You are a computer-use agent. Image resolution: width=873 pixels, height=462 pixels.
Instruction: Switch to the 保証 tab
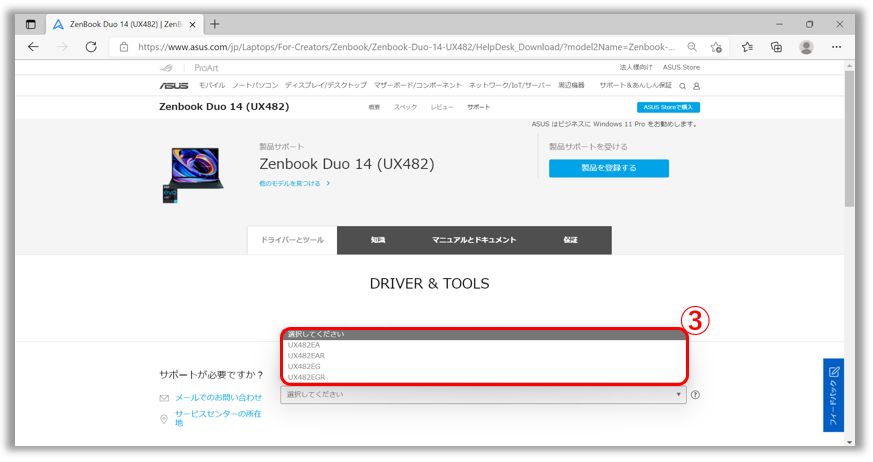pos(570,240)
